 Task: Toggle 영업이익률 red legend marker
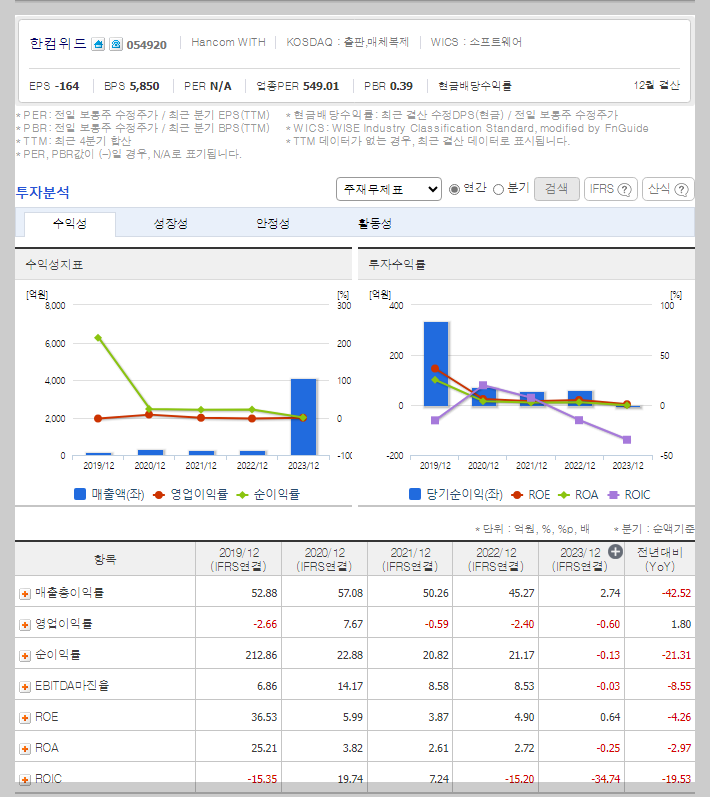[159, 495]
